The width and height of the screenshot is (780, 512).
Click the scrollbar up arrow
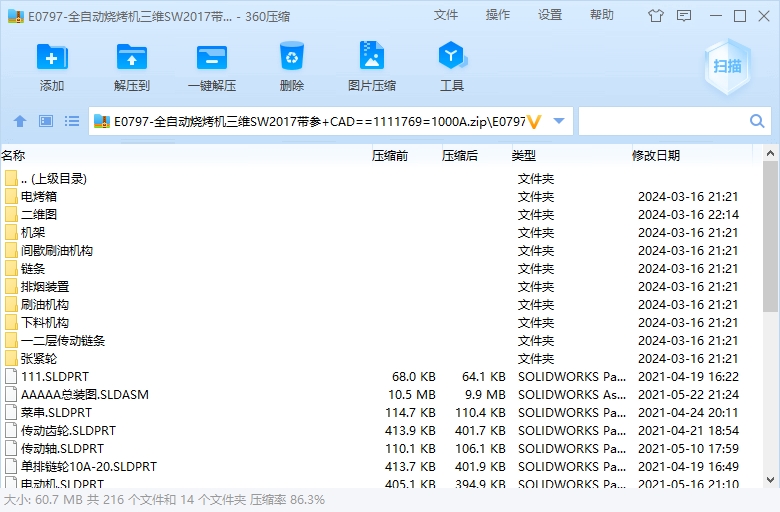(x=771, y=154)
